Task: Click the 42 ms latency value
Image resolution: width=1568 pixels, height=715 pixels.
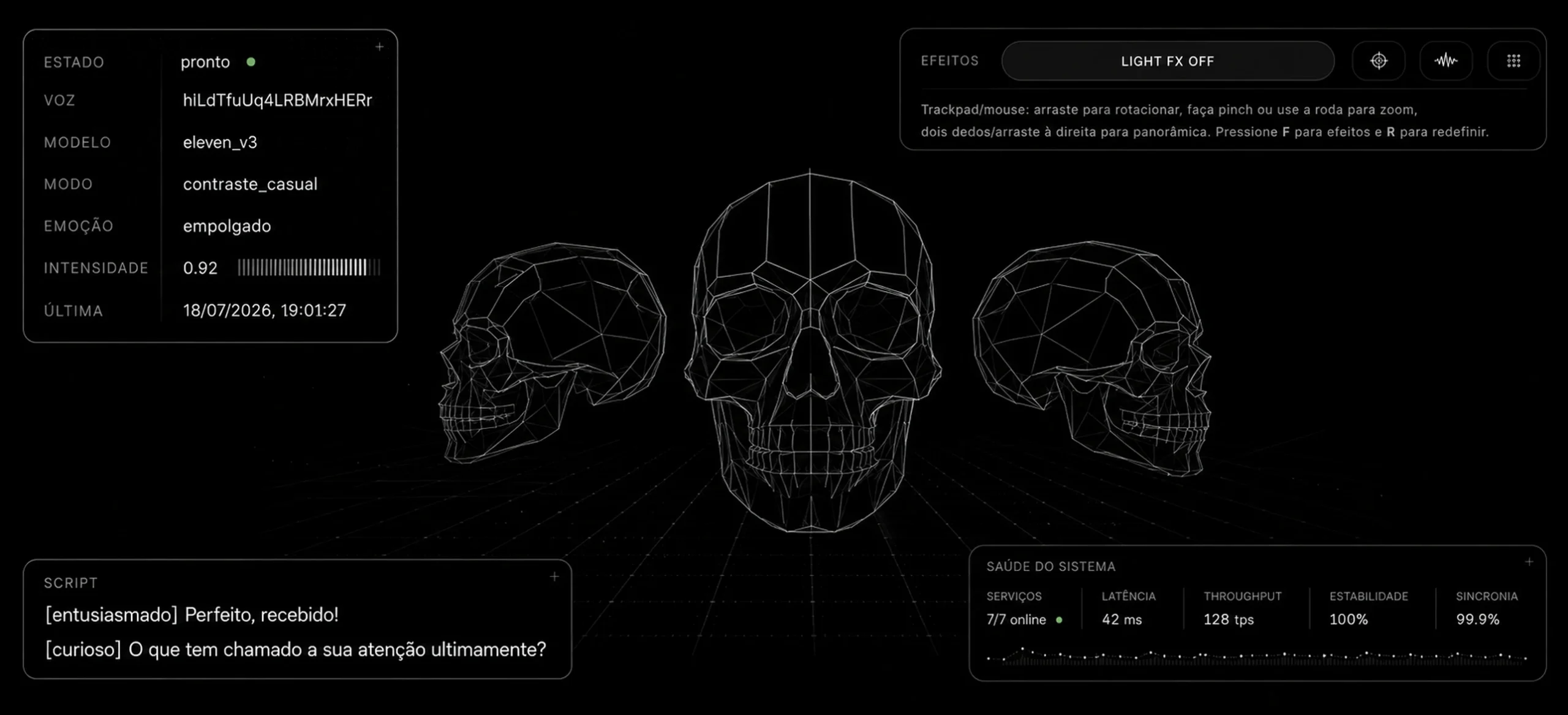Action: (1121, 619)
